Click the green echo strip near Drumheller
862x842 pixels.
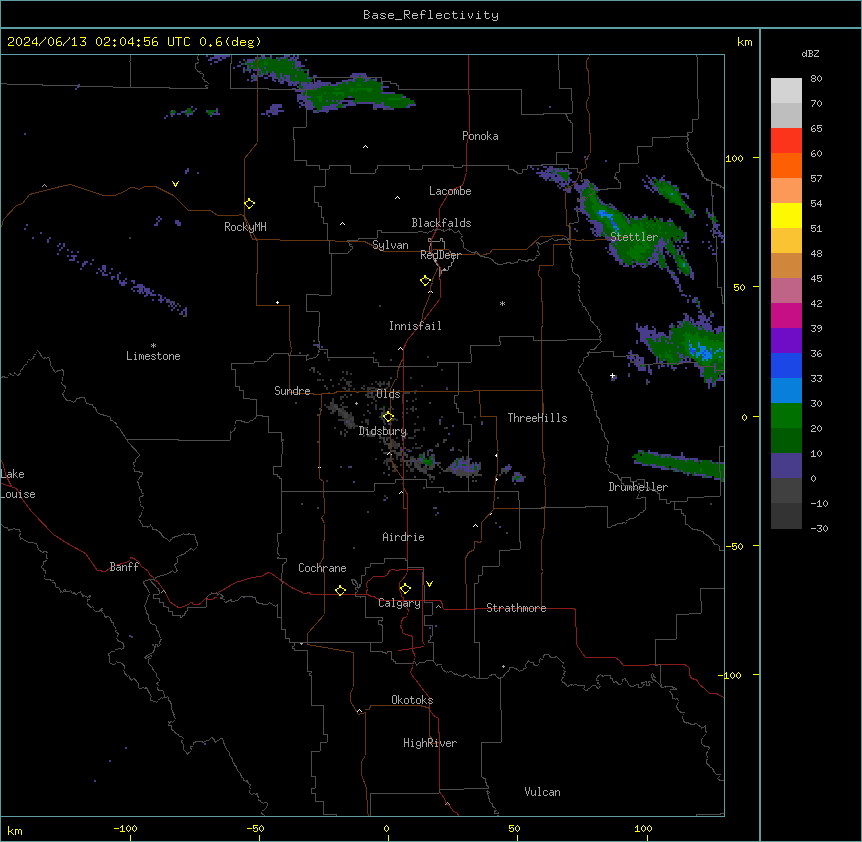click(x=678, y=463)
